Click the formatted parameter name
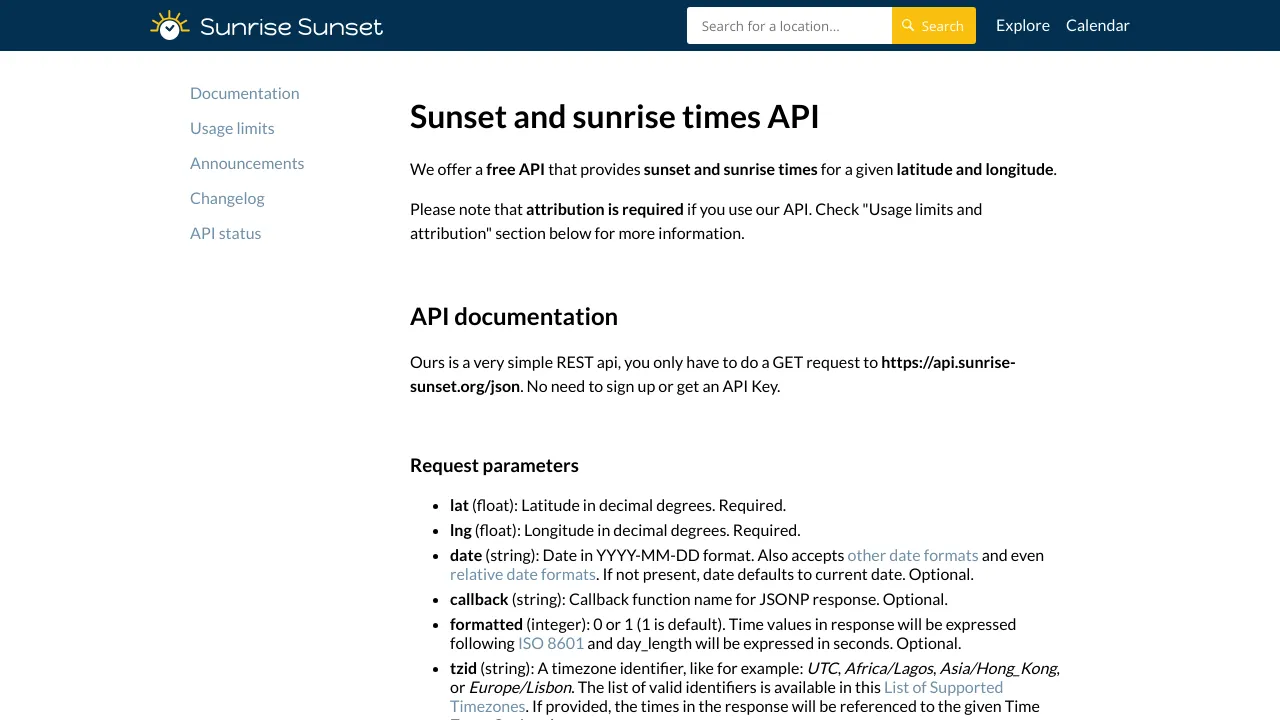This screenshot has width=1280, height=720. pyautogui.click(x=486, y=624)
